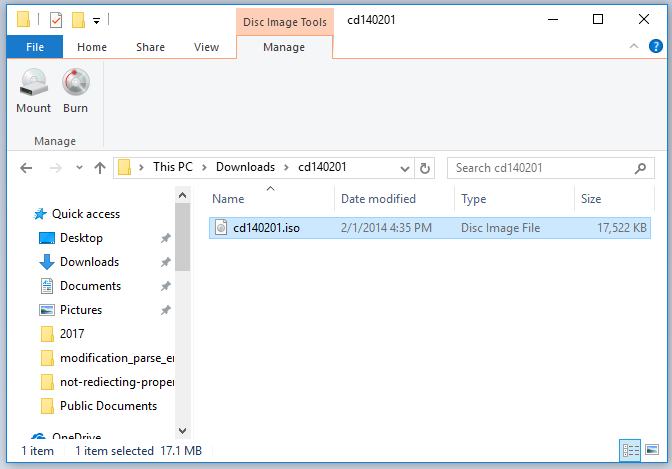The image size is (672, 469).
Task: Refresh the current folder
Action: click(x=425, y=168)
